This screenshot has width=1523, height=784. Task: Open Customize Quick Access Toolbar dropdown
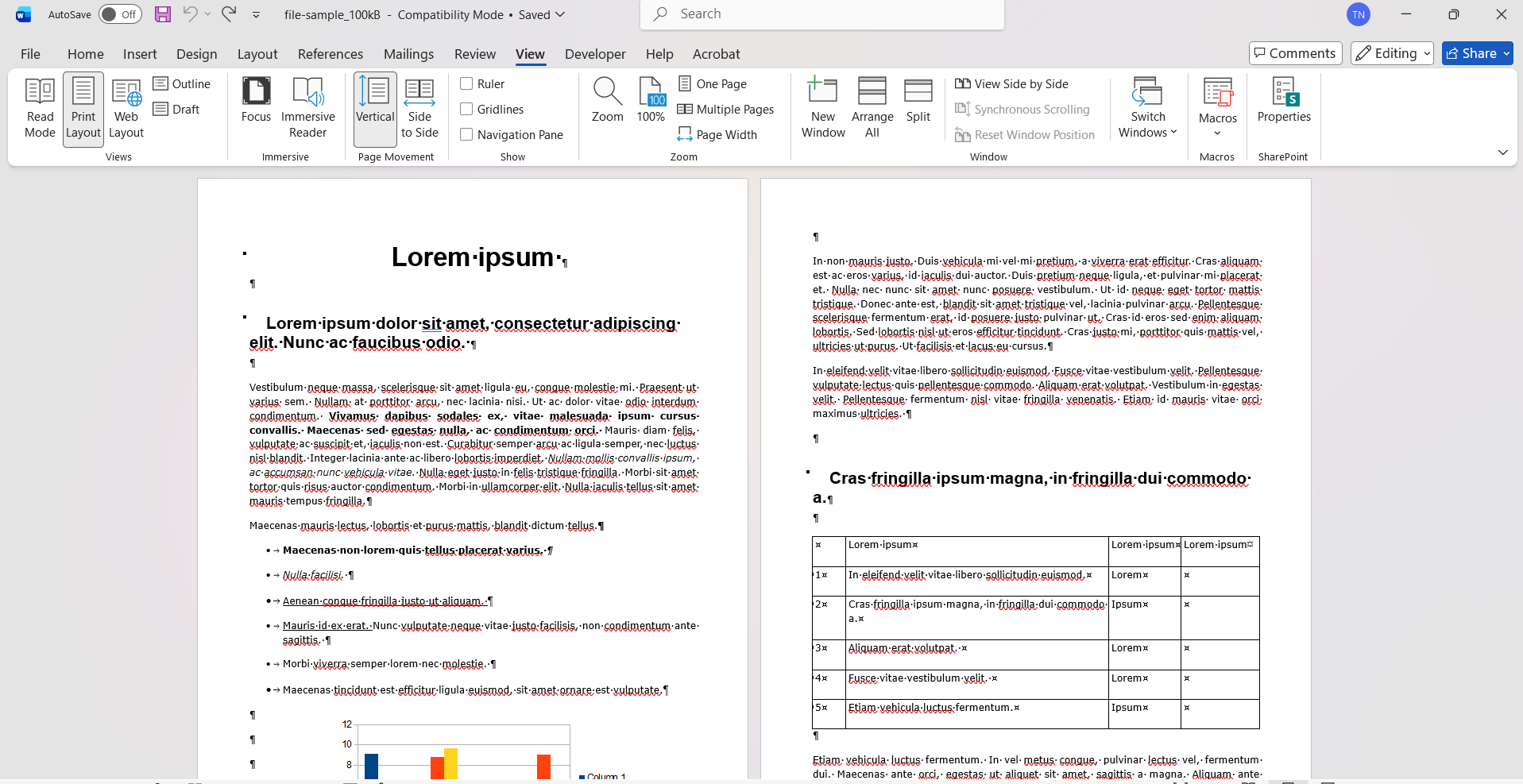(256, 14)
